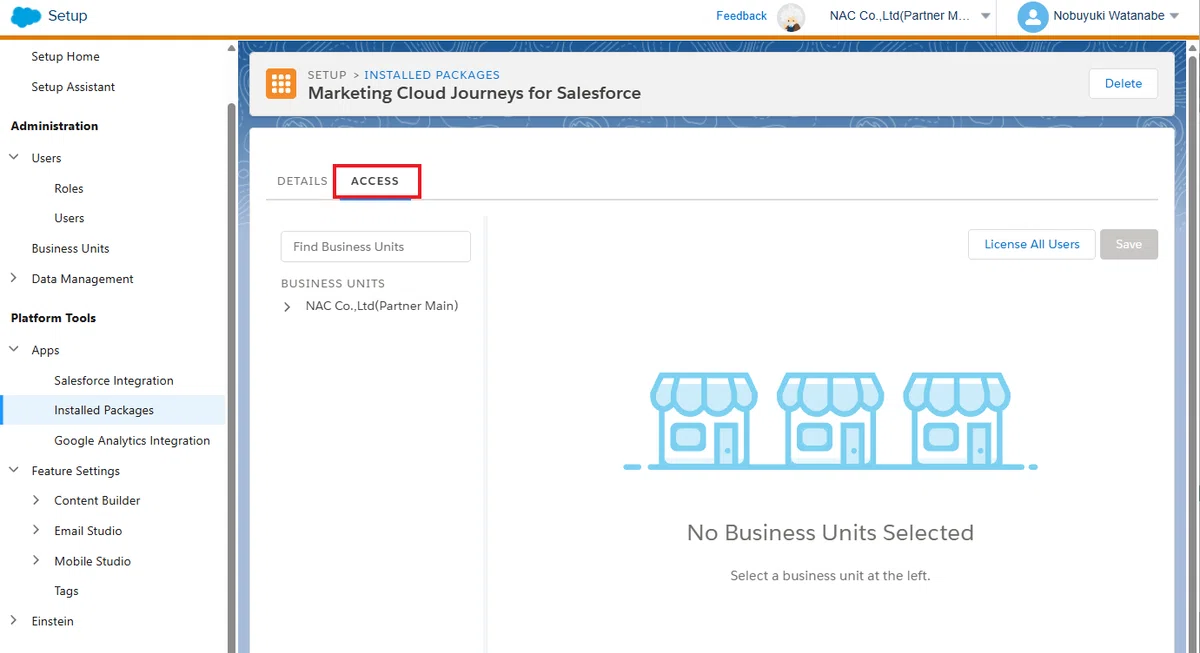Click the Platform Tools section heading

pos(53,318)
